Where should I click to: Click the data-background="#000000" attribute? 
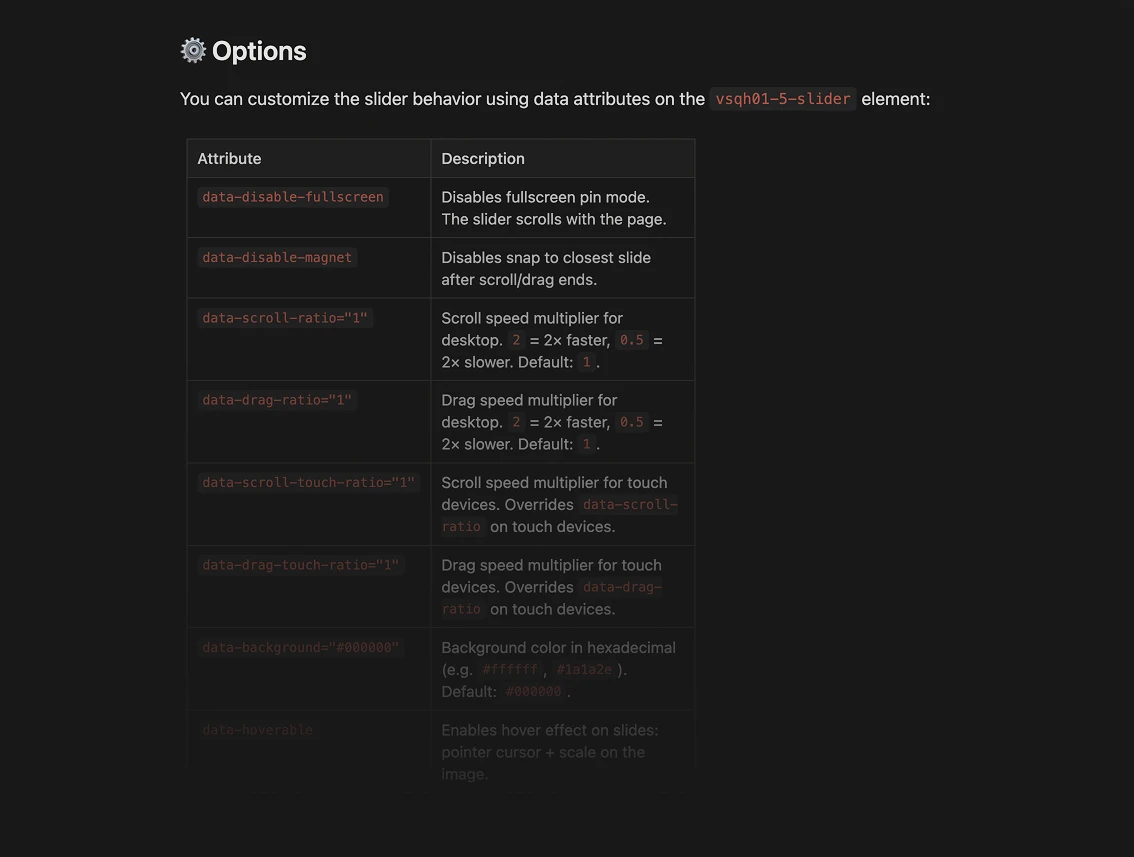tap(301, 647)
